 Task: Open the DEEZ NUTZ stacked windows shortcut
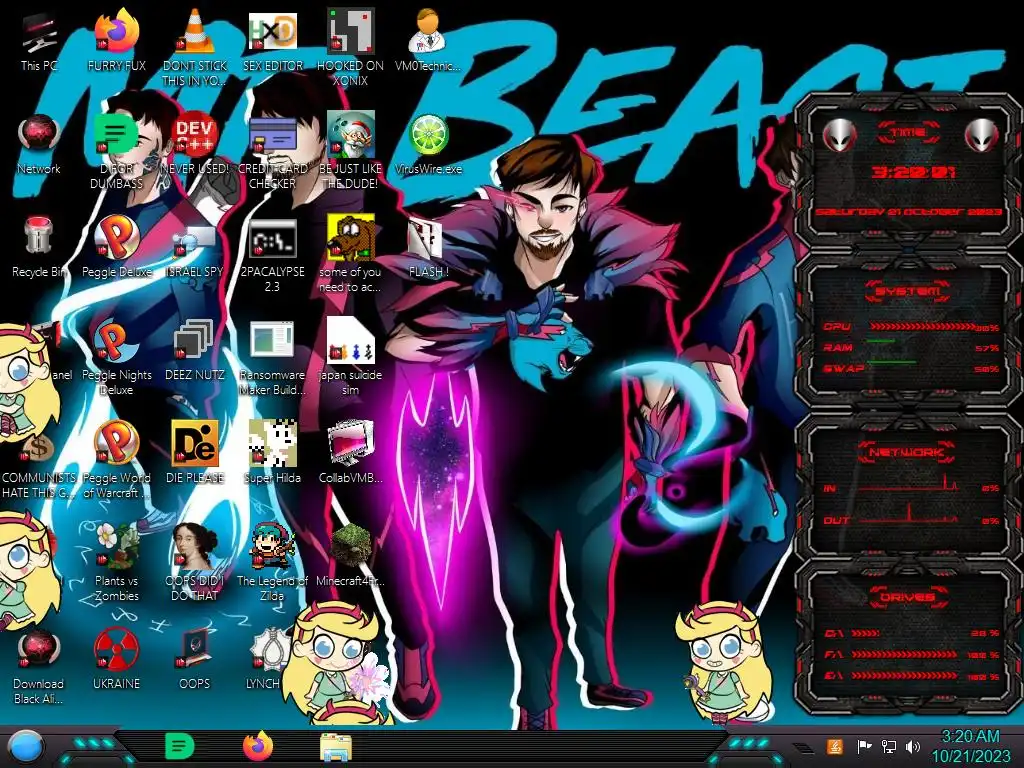(195, 351)
